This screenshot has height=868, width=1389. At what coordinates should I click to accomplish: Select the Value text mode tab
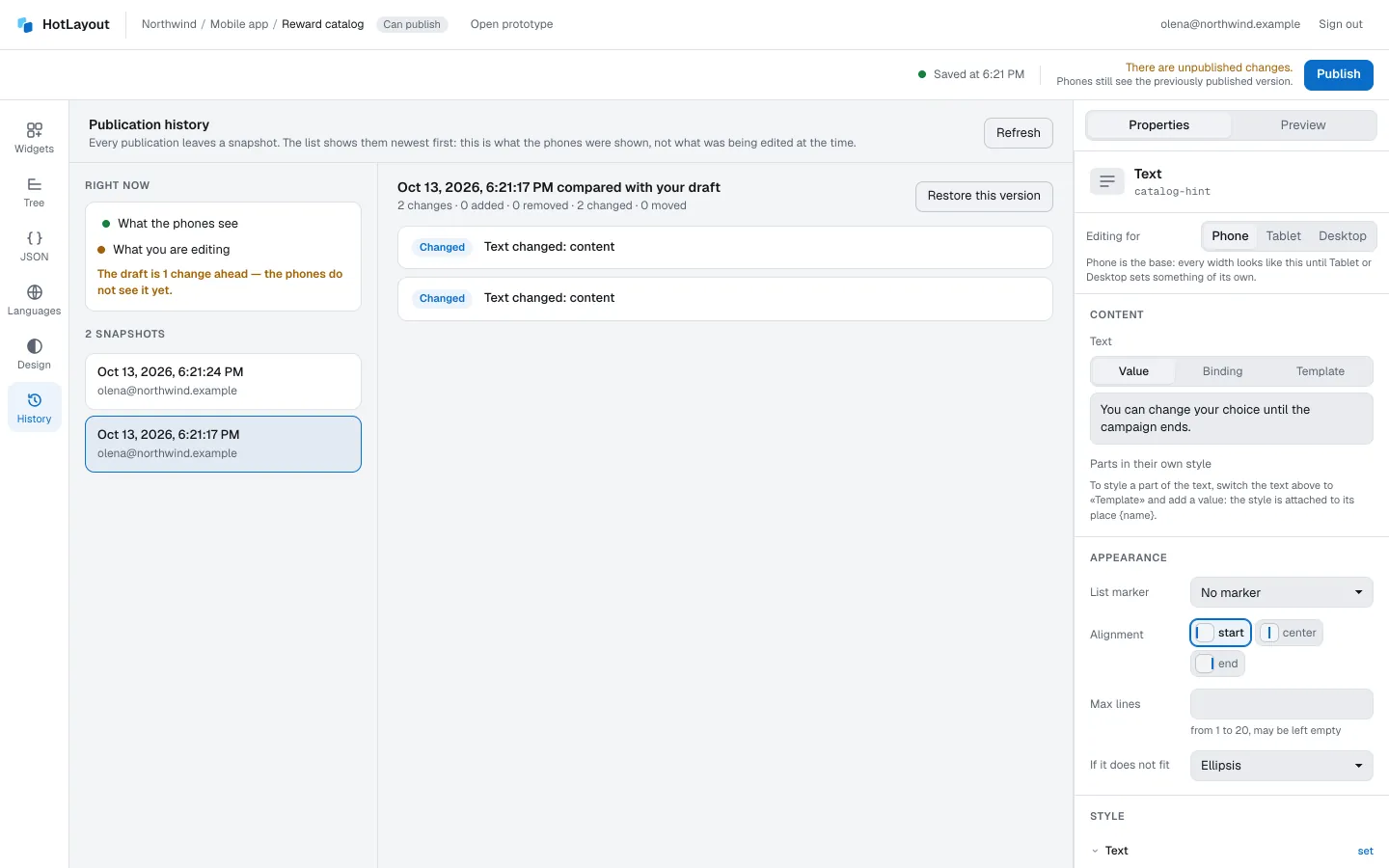[1133, 371]
